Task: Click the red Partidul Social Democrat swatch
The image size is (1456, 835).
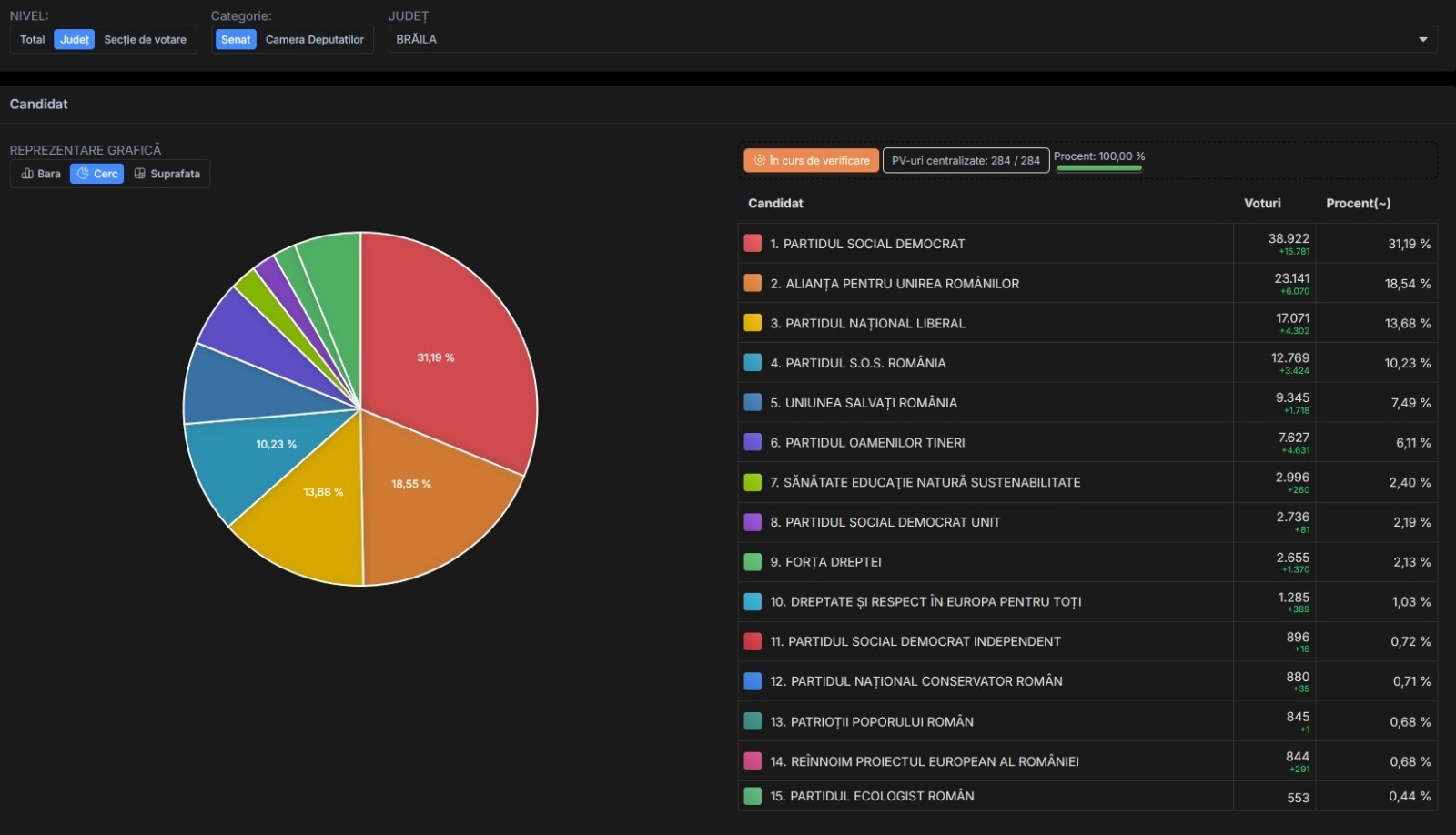Action: [753, 244]
